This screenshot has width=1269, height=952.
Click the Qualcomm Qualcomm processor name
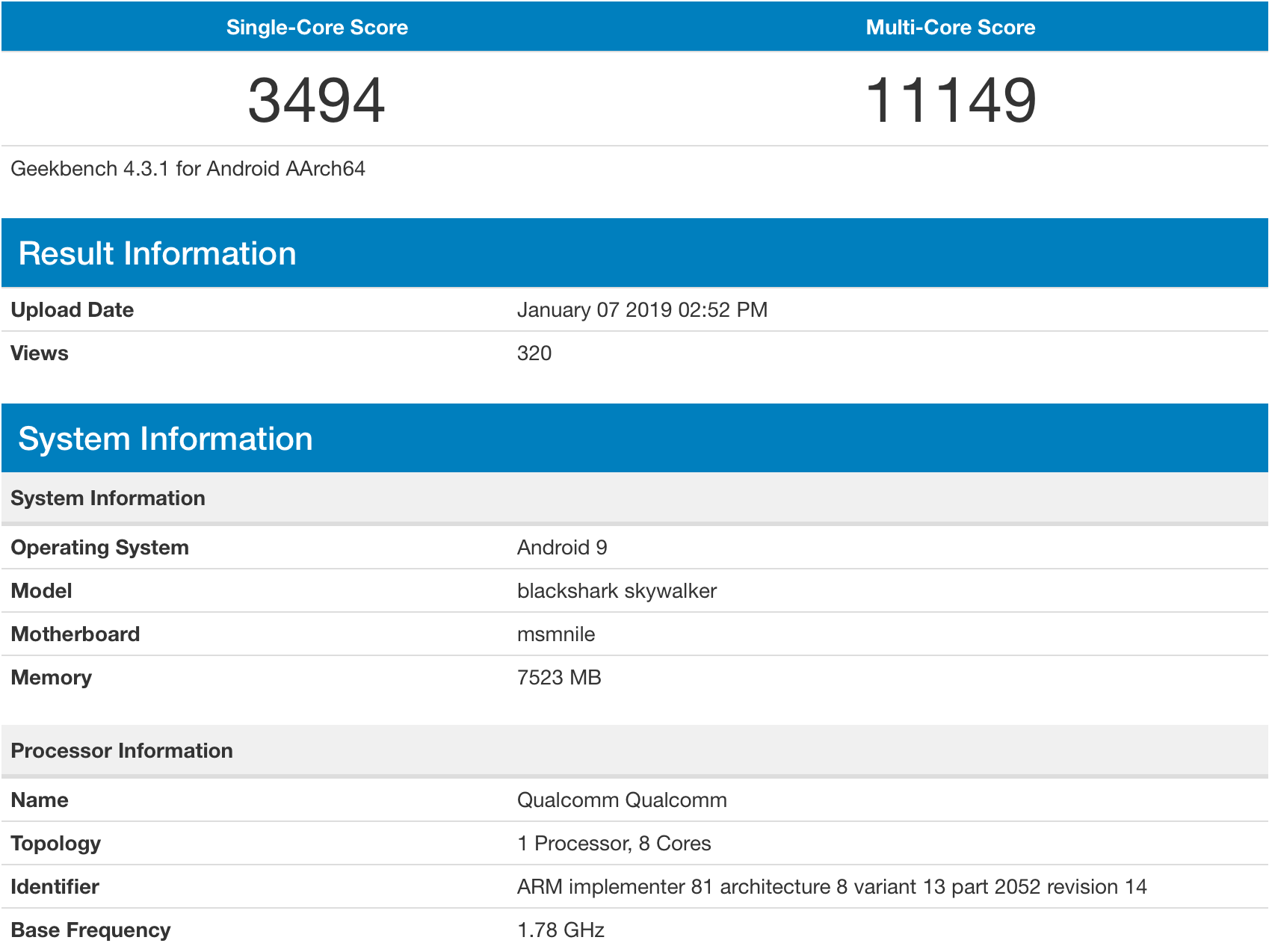pos(622,800)
